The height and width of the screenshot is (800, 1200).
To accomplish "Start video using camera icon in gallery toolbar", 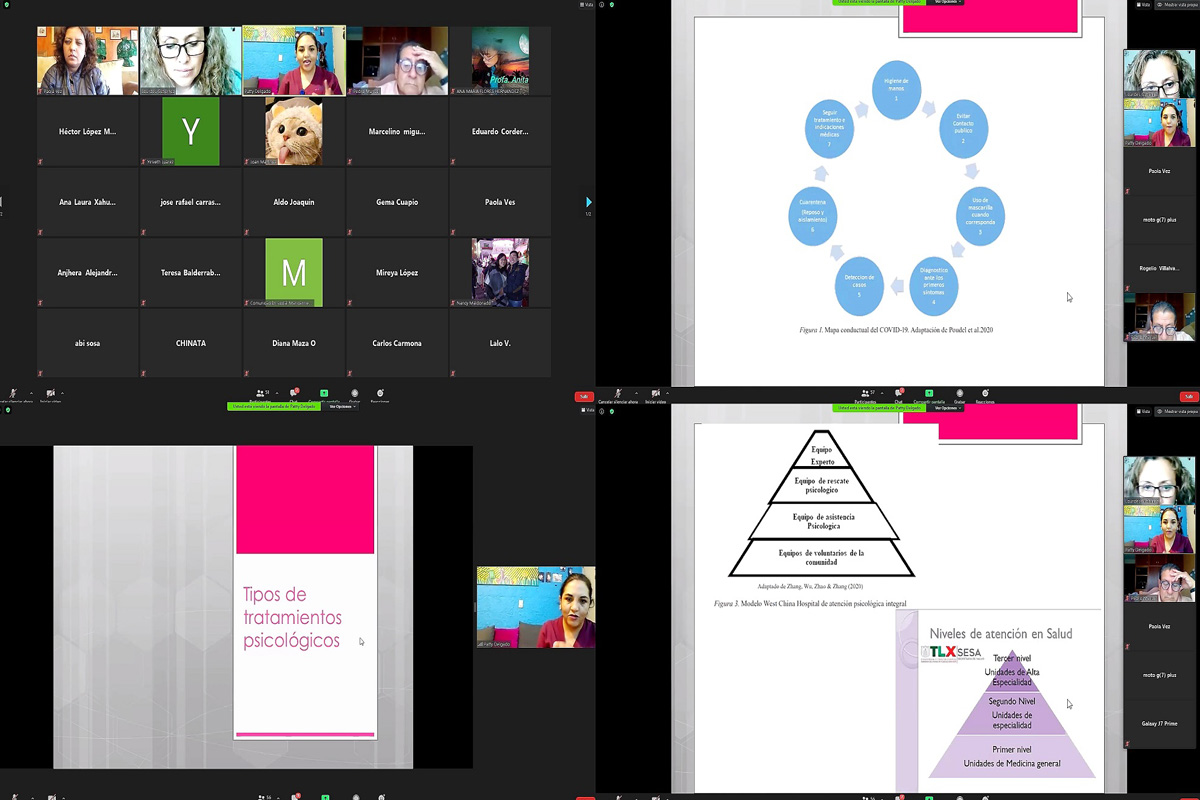I will click(x=50, y=394).
